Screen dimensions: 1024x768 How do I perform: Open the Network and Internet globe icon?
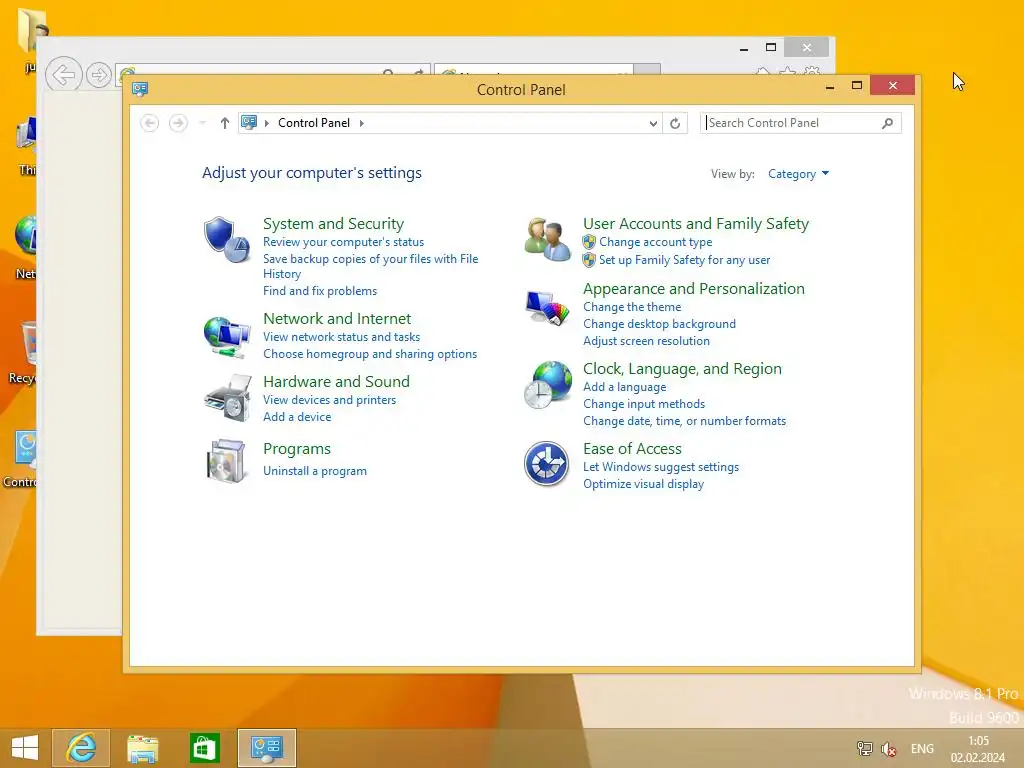coord(227,337)
